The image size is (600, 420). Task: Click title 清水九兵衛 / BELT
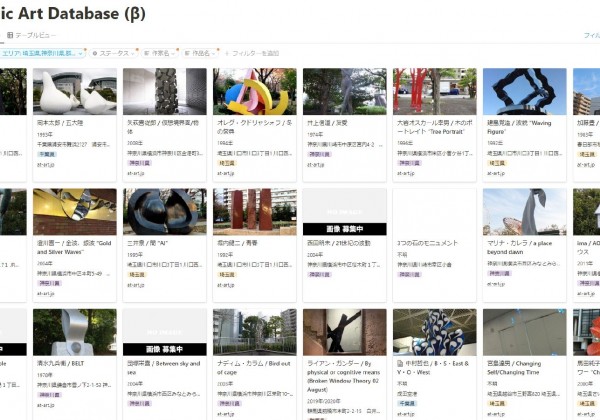click(x=60, y=363)
